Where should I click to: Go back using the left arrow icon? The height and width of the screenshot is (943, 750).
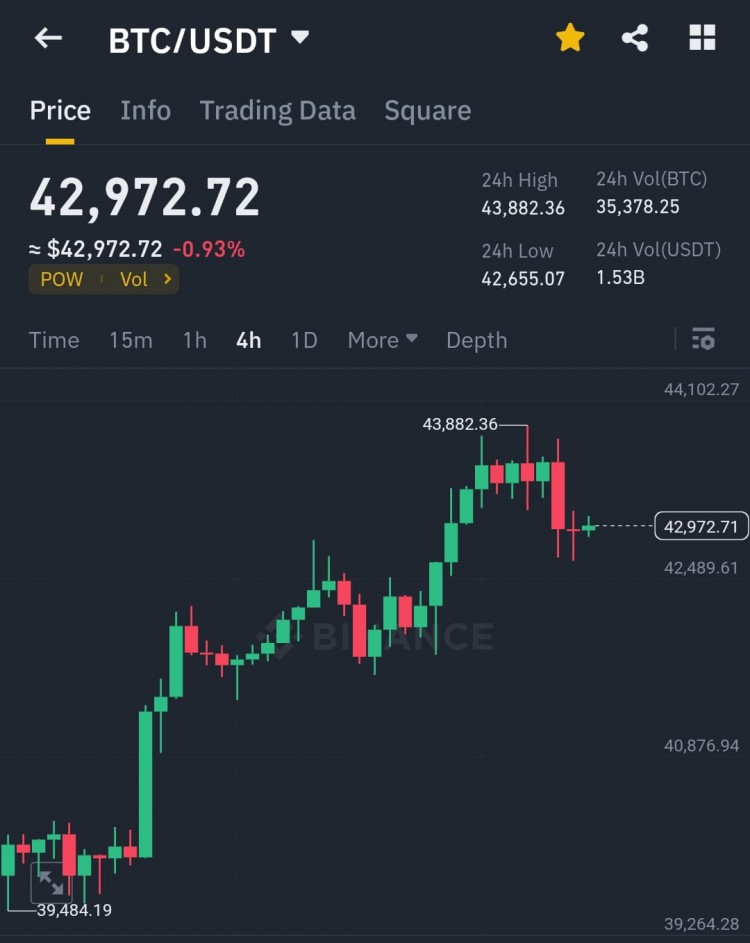(48, 38)
